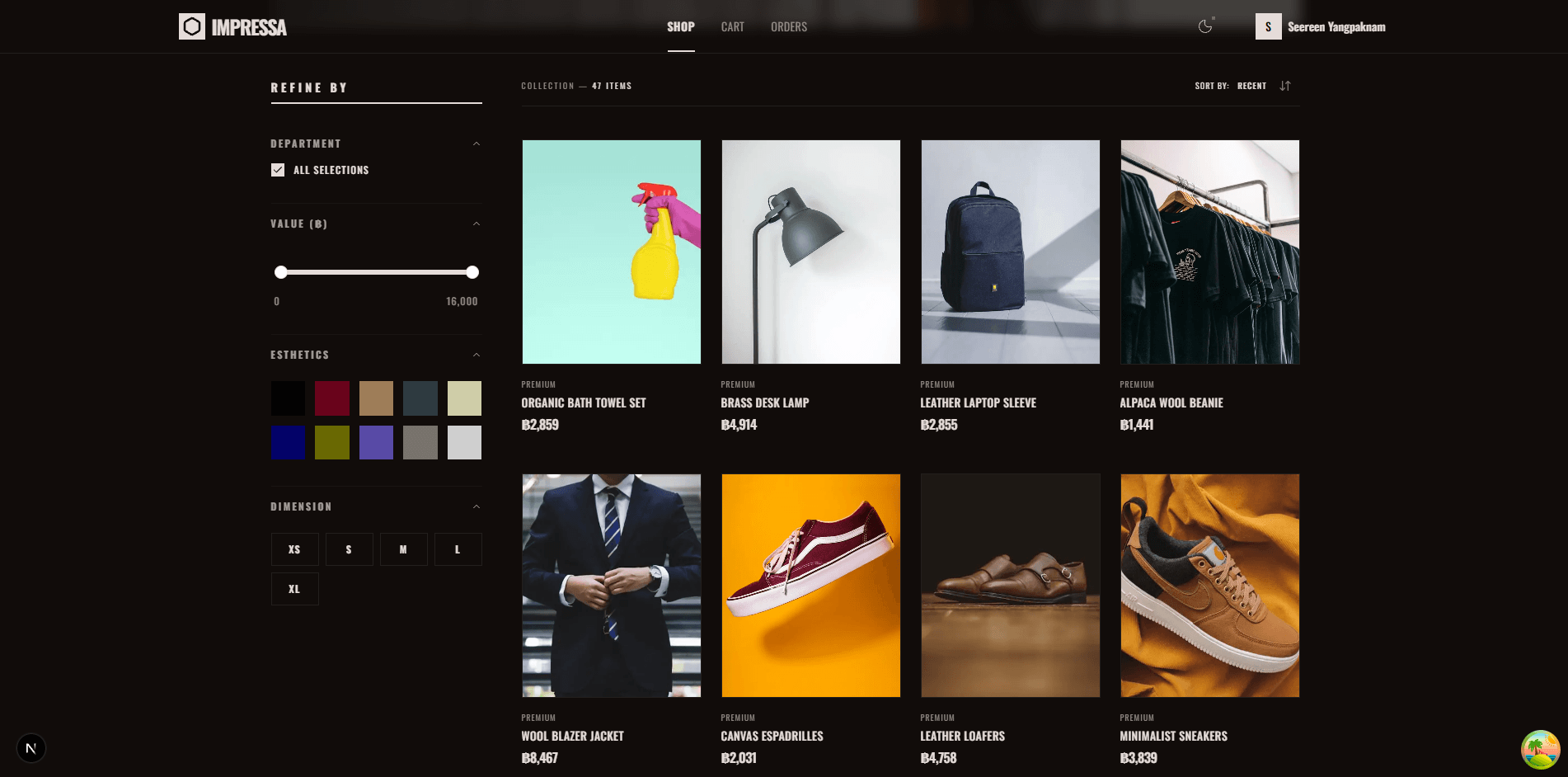Click the colorful badge in bottom-right corner
1568x777 pixels.
coord(1538,749)
